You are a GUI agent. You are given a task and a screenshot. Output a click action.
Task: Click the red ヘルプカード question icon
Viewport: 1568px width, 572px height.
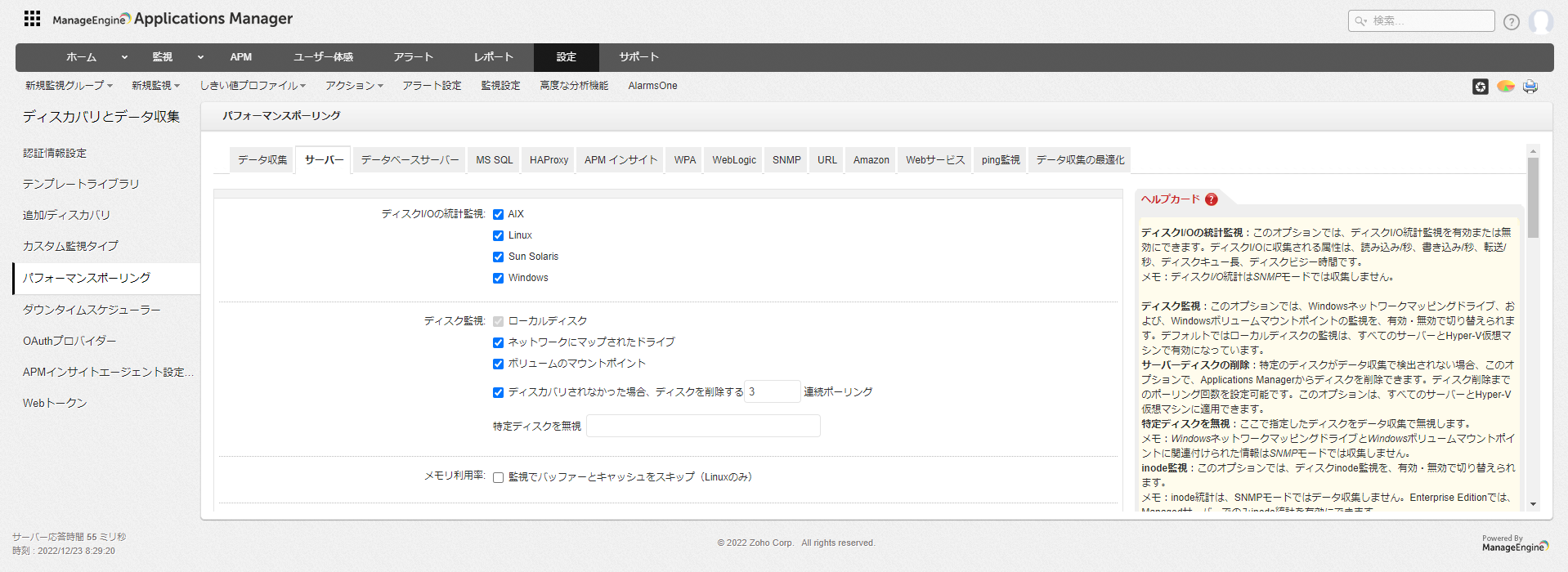click(x=1212, y=199)
